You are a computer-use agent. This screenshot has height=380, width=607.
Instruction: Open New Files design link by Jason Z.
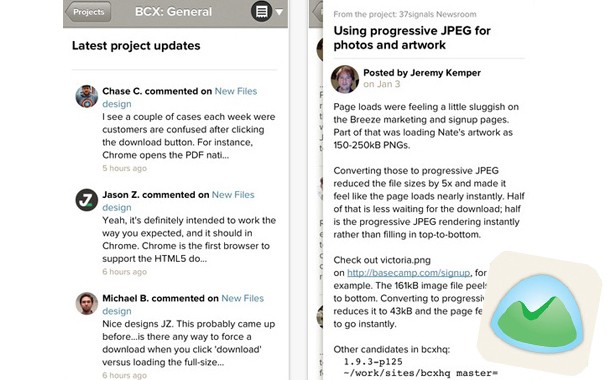(178, 201)
